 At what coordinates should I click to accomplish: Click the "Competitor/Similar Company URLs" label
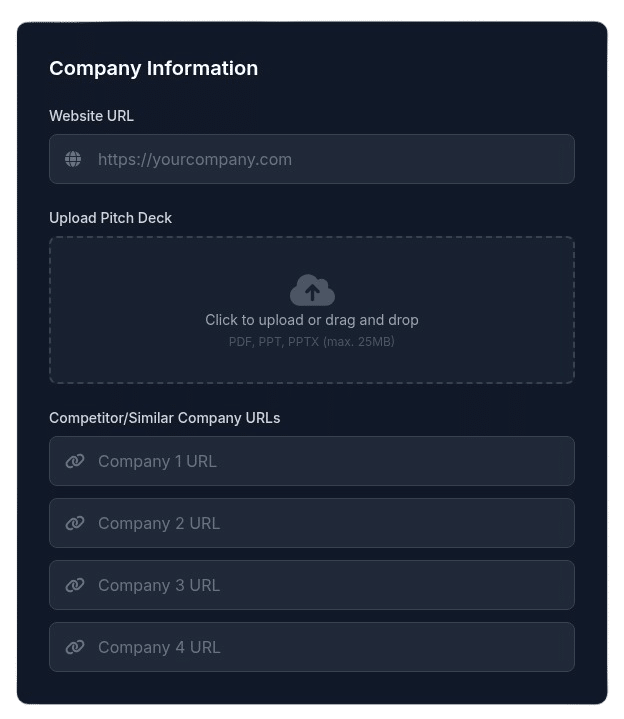[x=164, y=418]
